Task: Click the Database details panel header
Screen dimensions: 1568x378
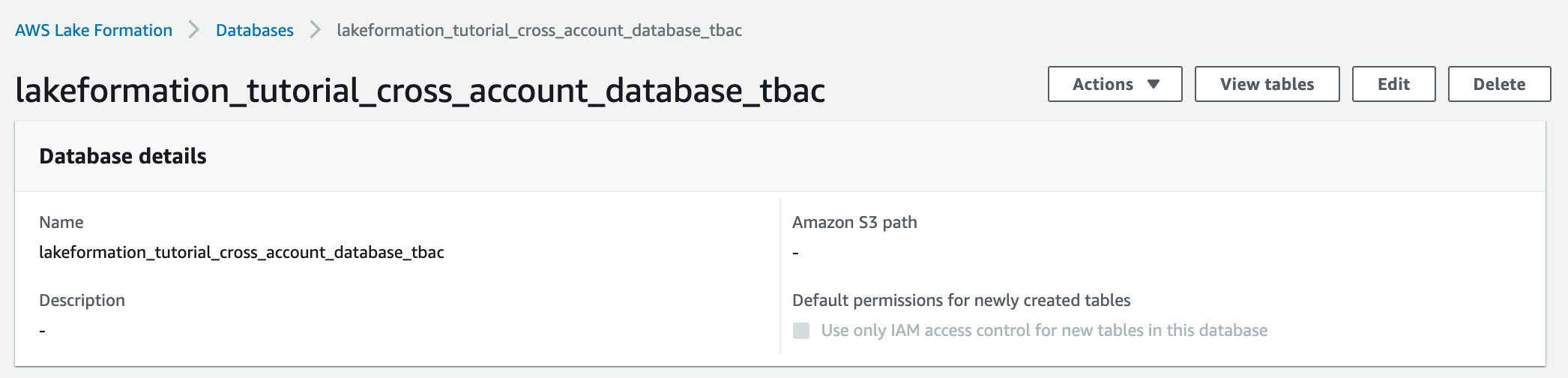Action: [123, 156]
